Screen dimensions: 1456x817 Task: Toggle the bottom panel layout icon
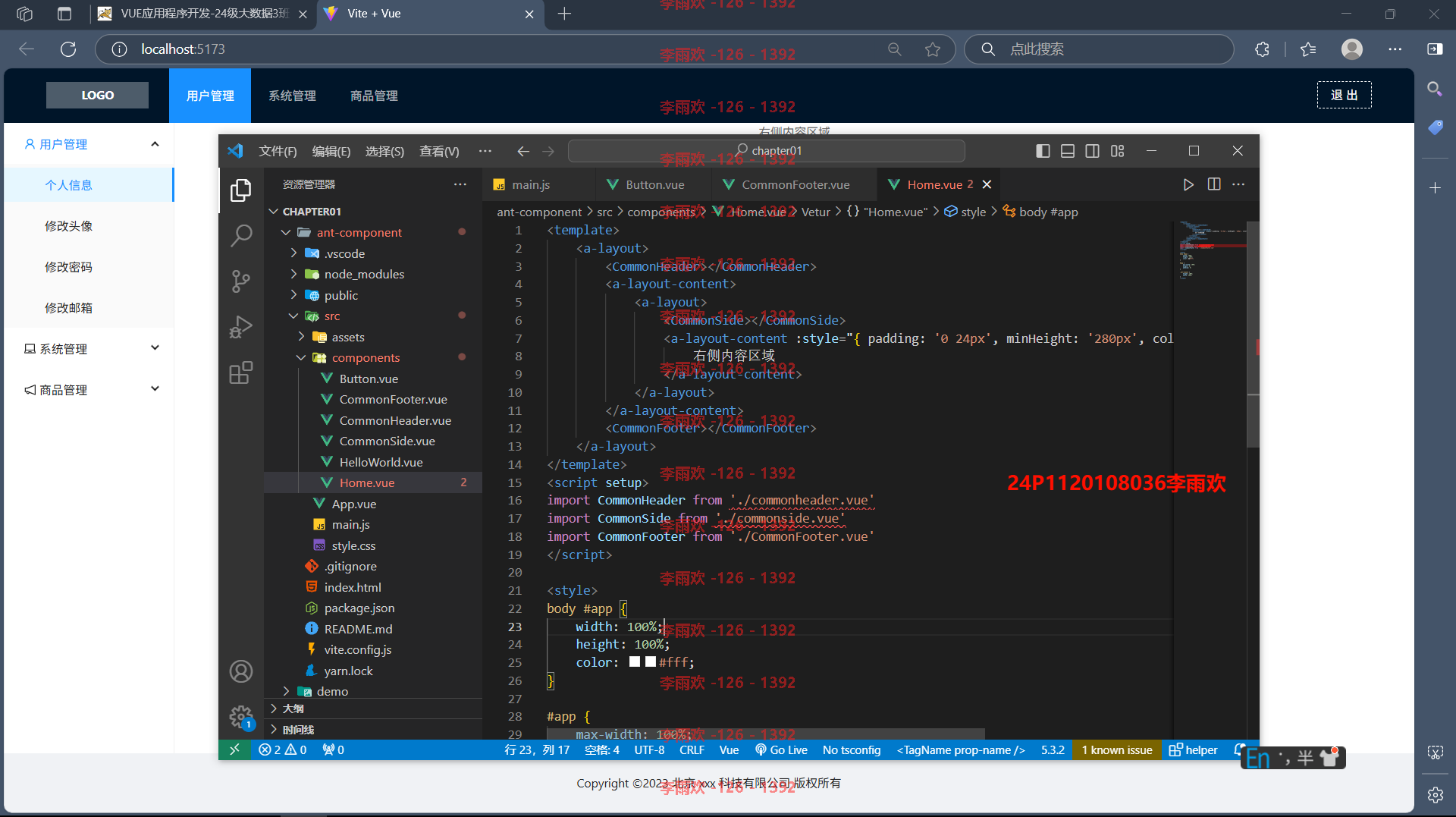(1068, 151)
